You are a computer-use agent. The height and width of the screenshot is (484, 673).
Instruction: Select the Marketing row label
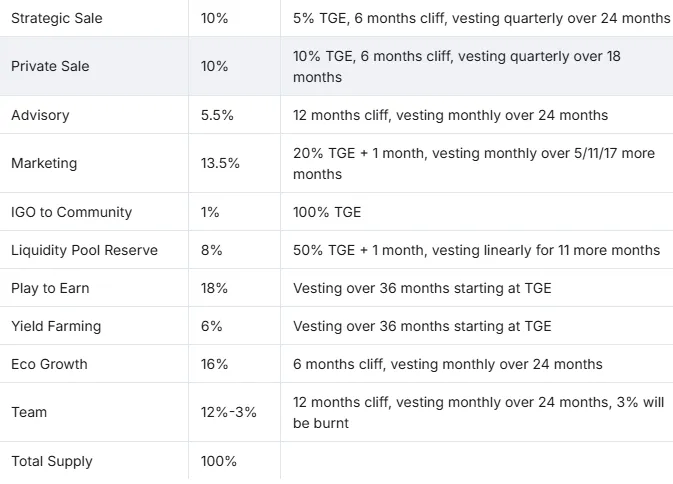[x=44, y=163]
